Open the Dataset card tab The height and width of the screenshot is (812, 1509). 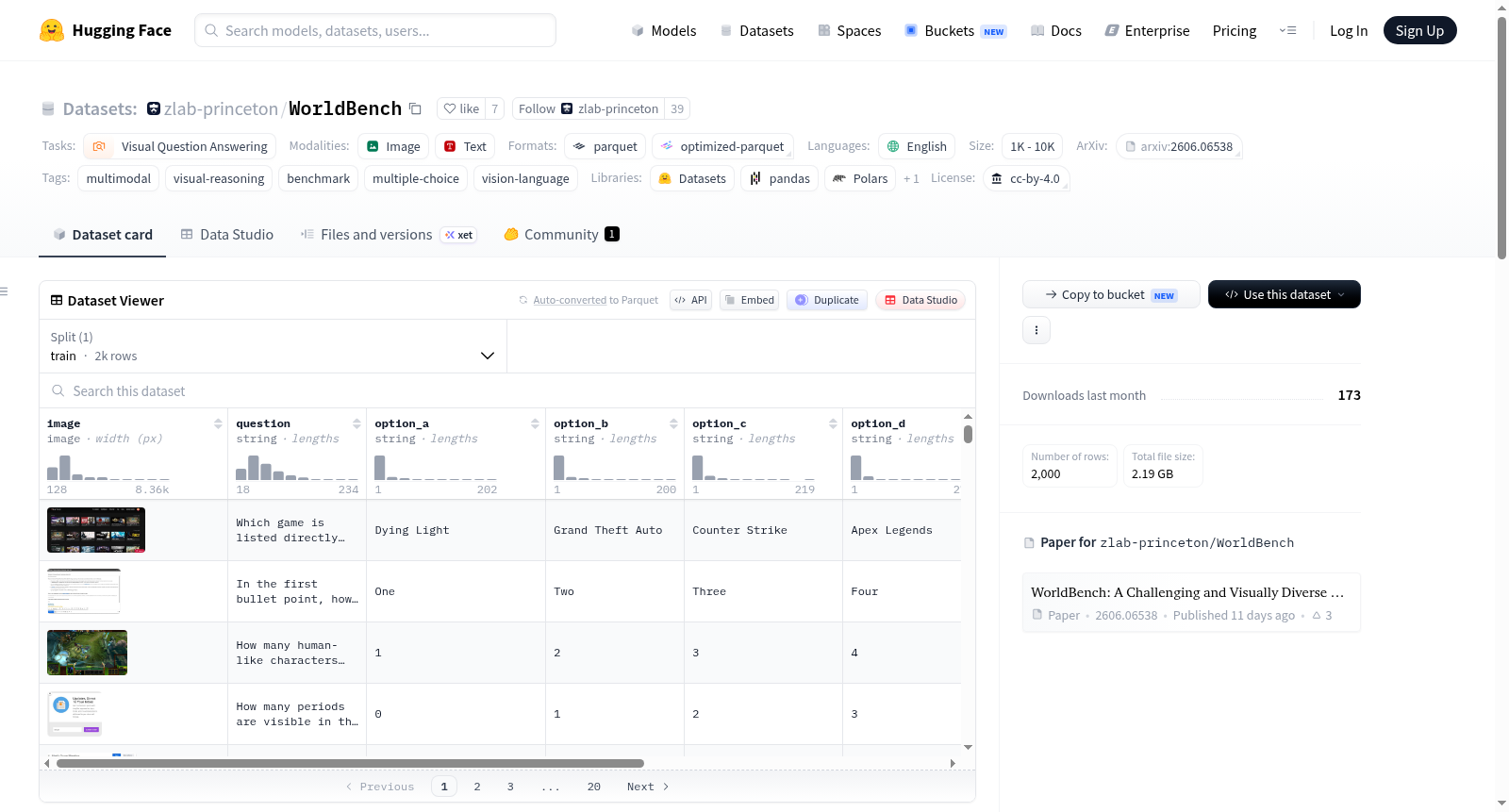pos(102,235)
